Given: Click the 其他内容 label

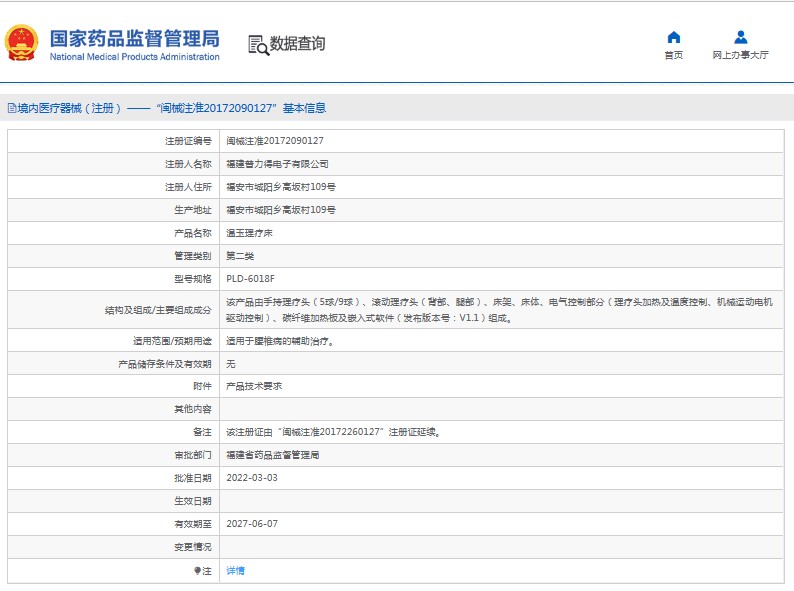Looking at the screenshot, I should coord(192,409).
